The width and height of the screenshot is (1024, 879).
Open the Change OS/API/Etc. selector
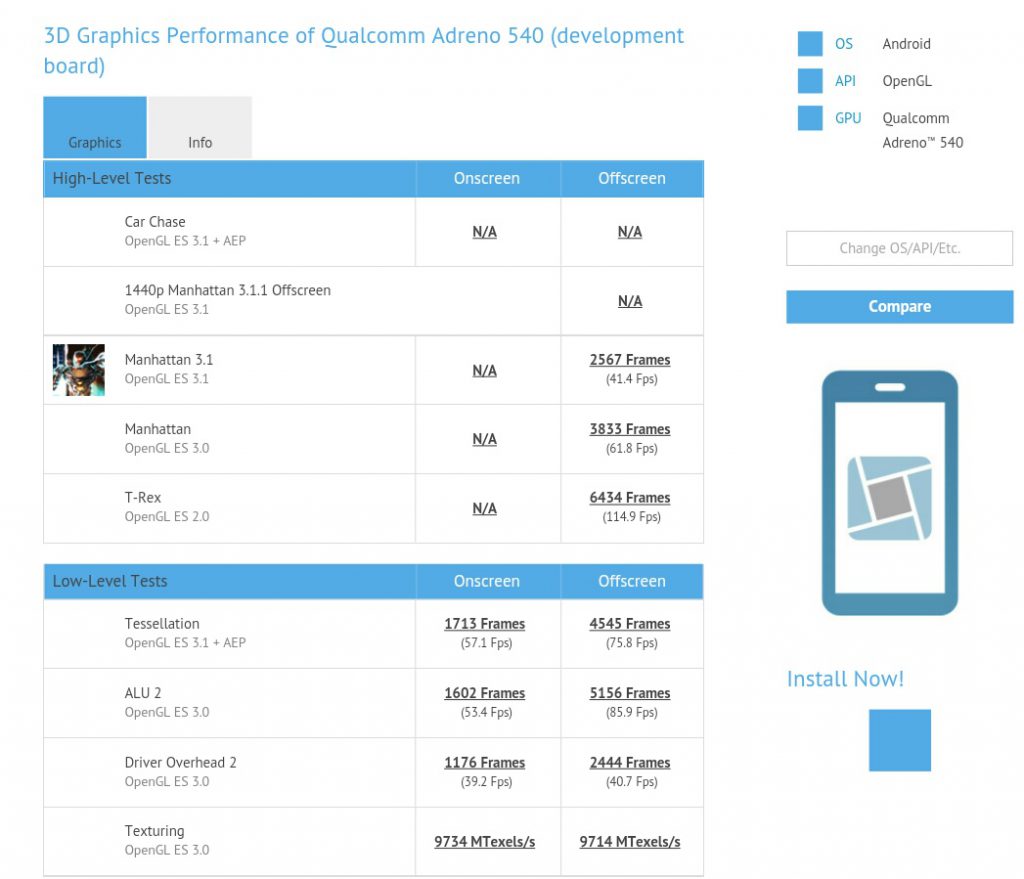tap(899, 248)
